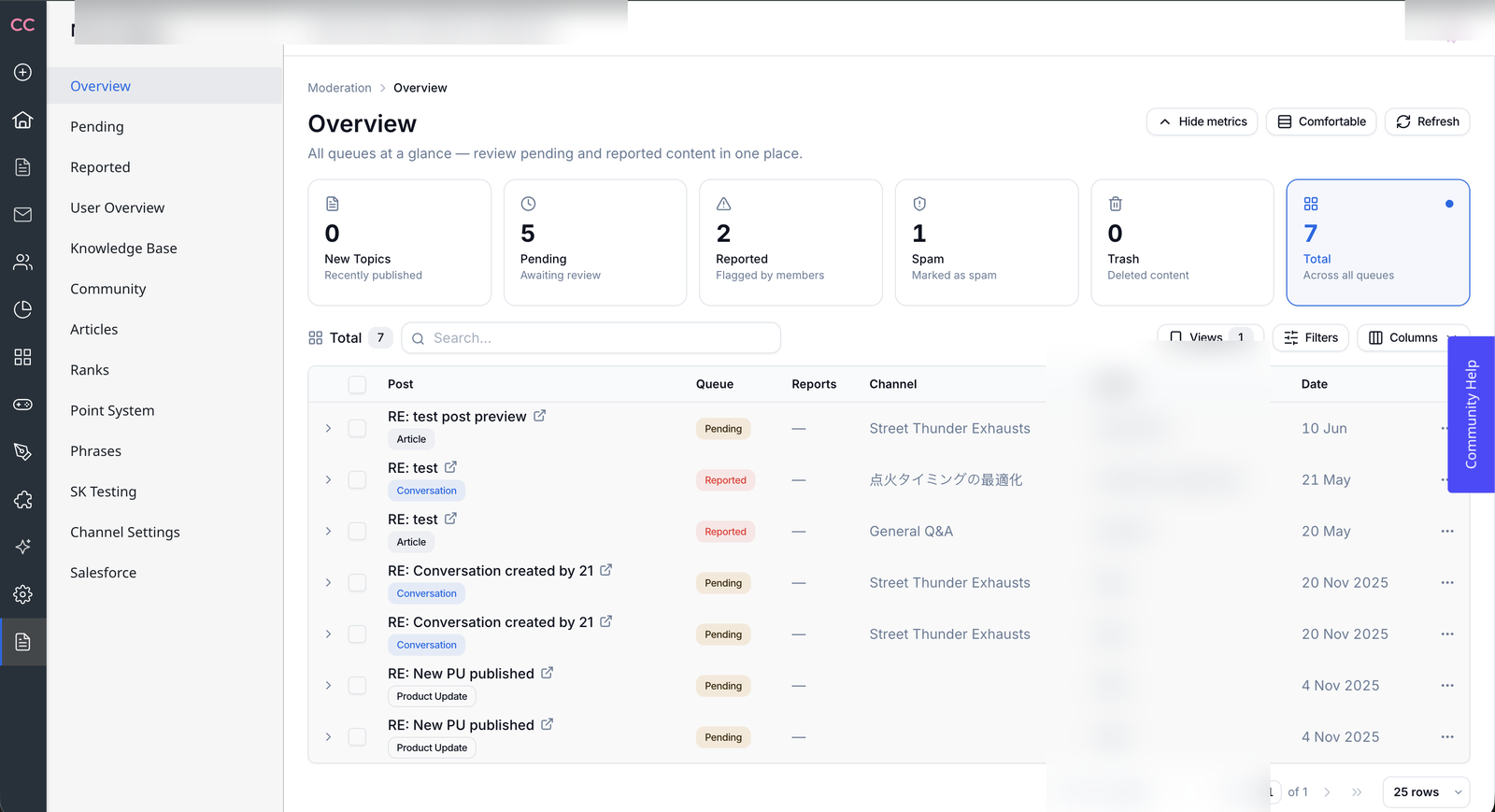Click Hide metrics button
The image size is (1495, 812).
[x=1202, y=121]
